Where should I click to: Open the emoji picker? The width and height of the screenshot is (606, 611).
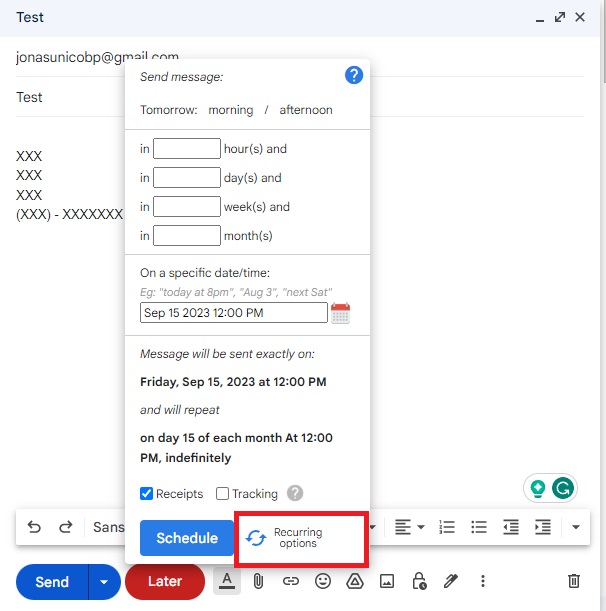pos(323,581)
